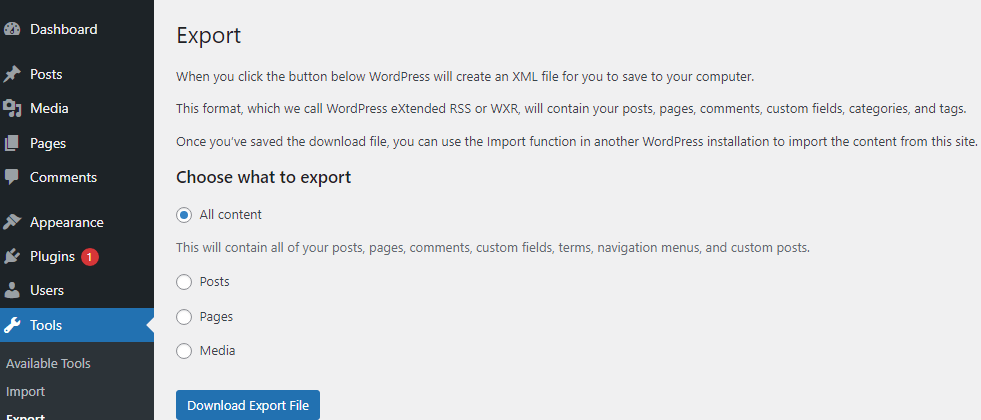Select the Posts export radio button
The image size is (981, 420).
[184, 282]
